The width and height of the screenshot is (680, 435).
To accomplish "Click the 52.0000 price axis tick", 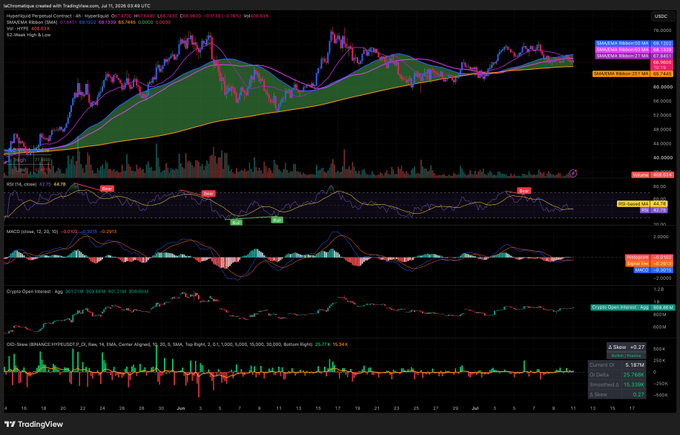I will point(662,115).
